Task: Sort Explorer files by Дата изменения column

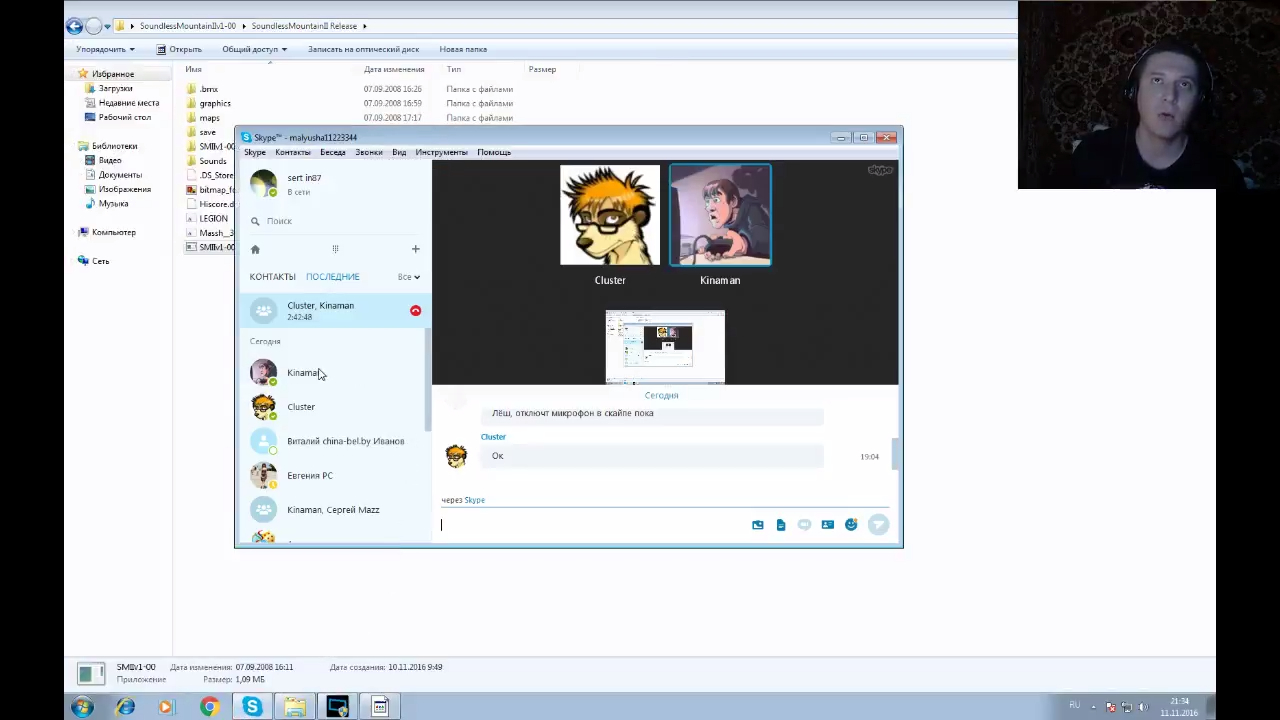Action: pyautogui.click(x=394, y=69)
